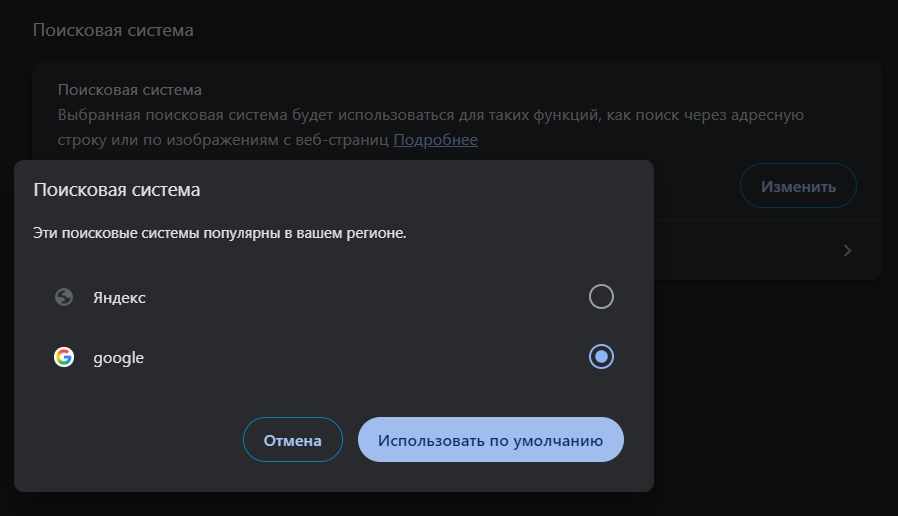The height and width of the screenshot is (516, 898).
Task: Select the google radio button
Action: (x=601, y=357)
